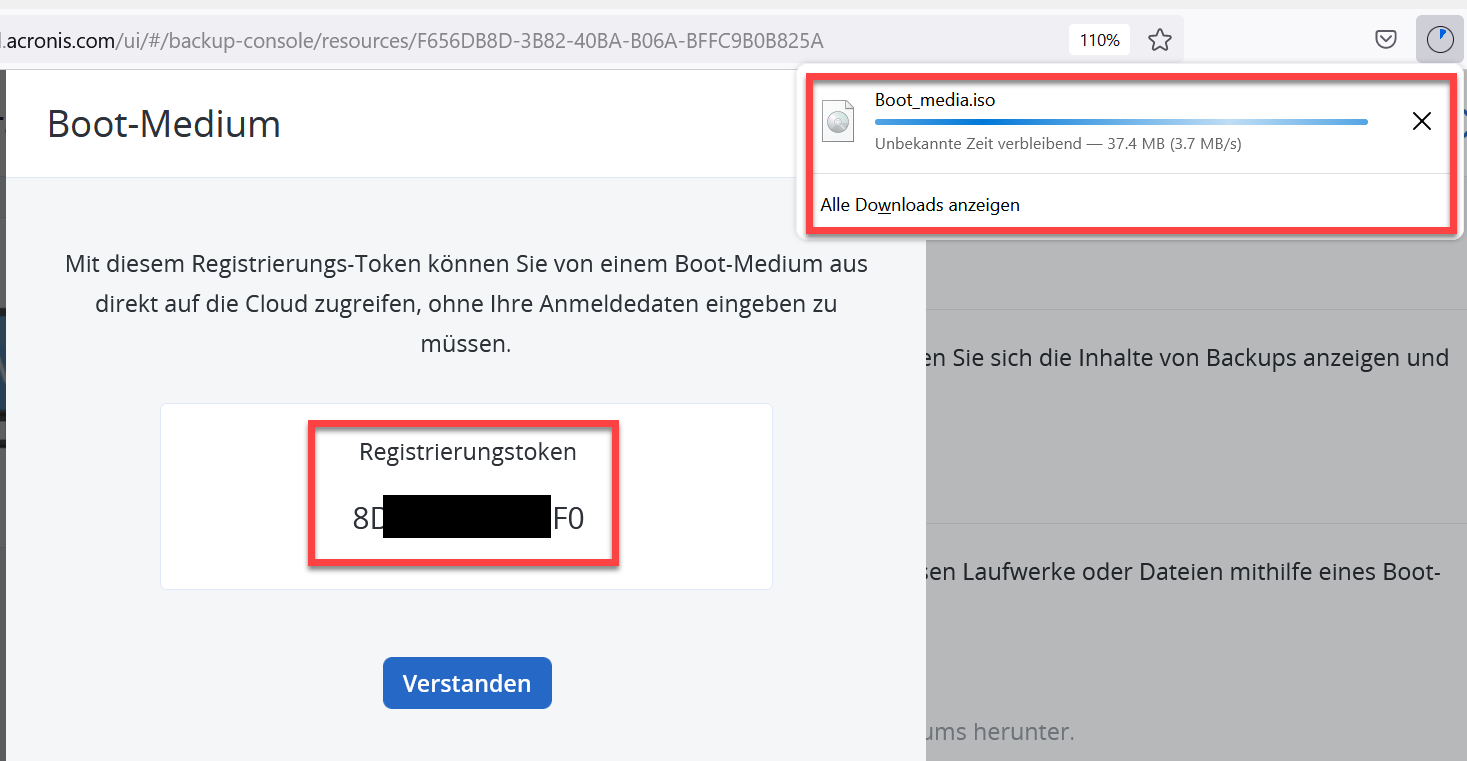Viewport: 1467px width, 761px height.
Task: Click the download progress bar
Action: (x=1120, y=122)
